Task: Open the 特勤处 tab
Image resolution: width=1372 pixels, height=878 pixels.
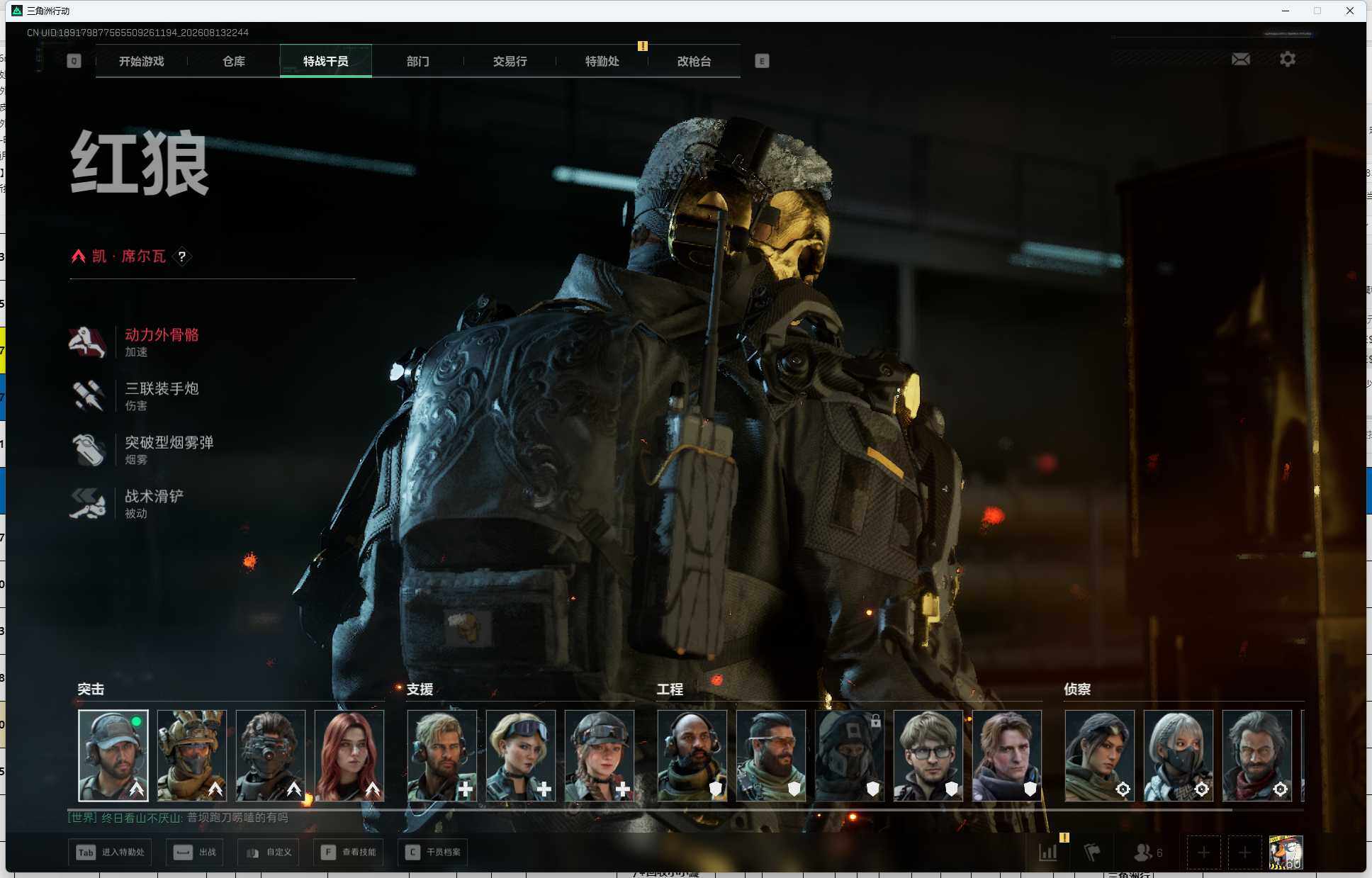Action: pos(602,61)
